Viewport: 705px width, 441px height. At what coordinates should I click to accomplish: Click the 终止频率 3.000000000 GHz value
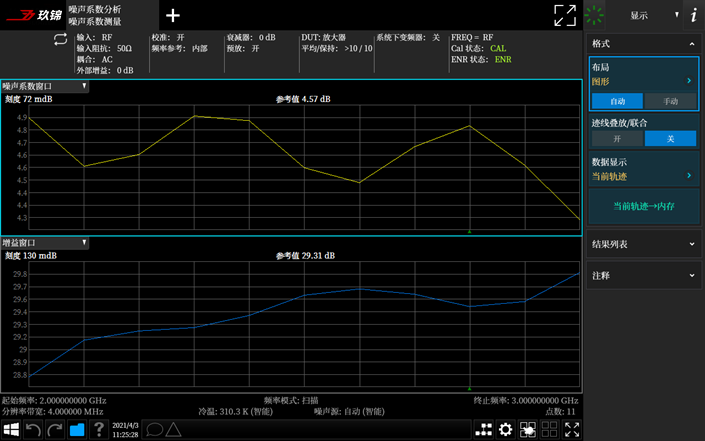pyautogui.click(x=526, y=401)
